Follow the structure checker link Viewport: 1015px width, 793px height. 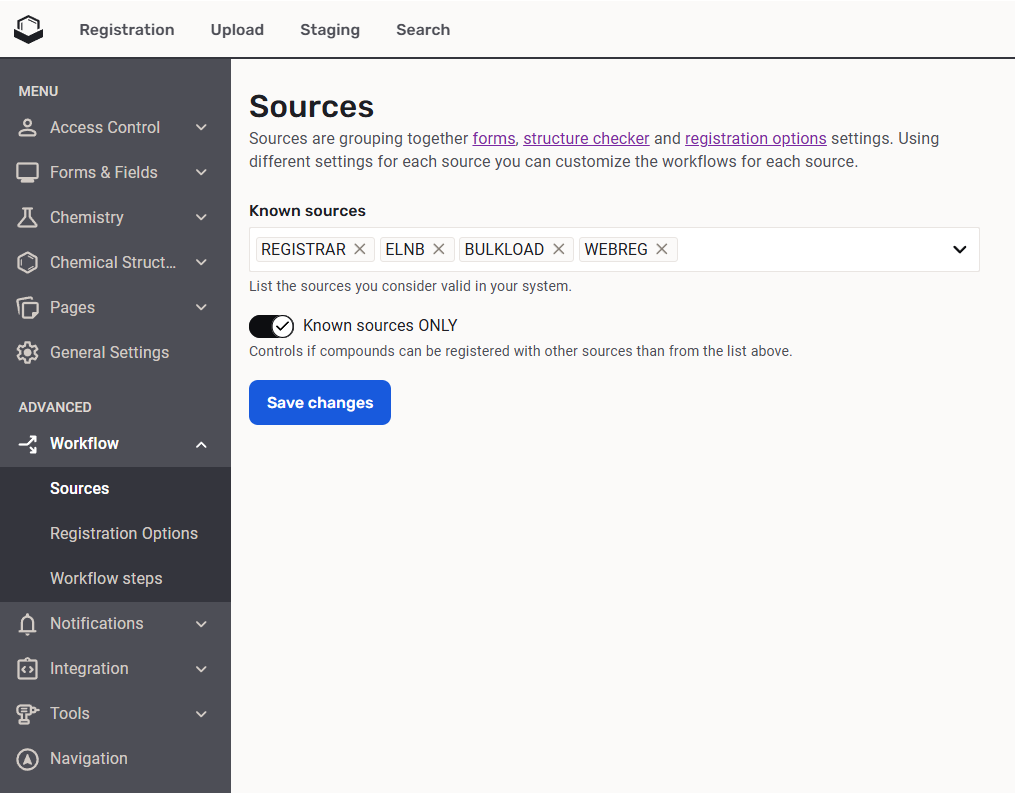586,139
